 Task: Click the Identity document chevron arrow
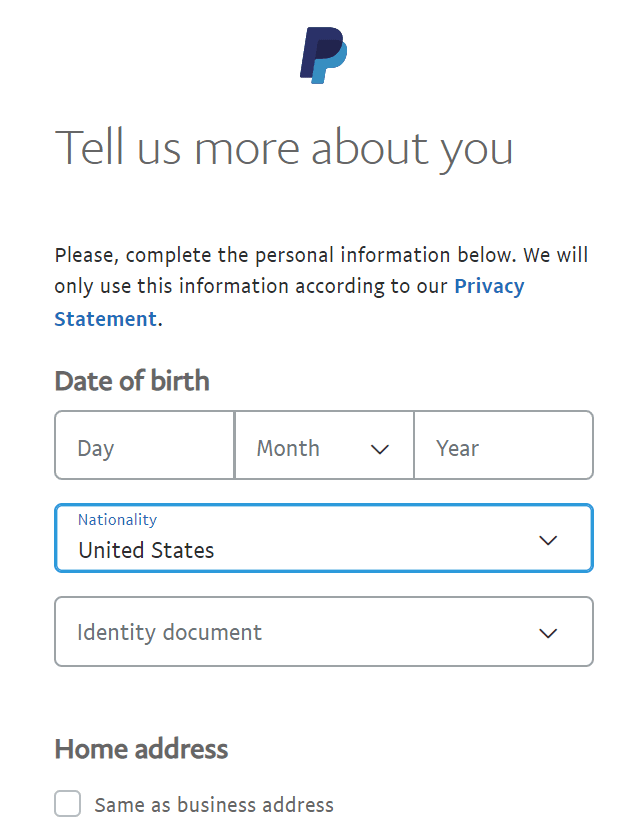547,633
